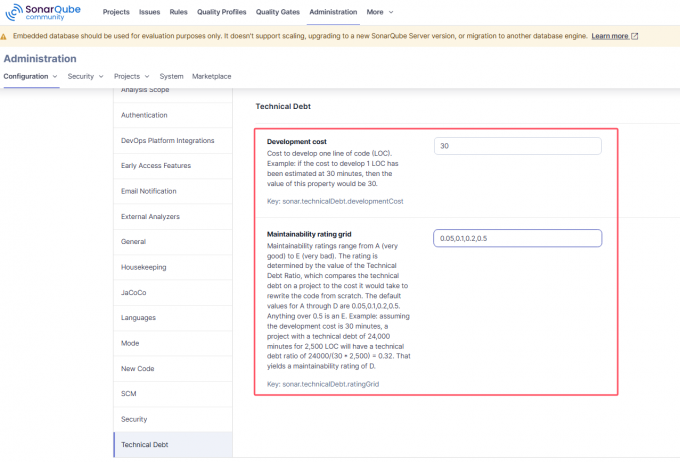The width and height of the screenshot is (680, 462).
Task: Open Quality Gates from the top bar
Action: (277, 12)
